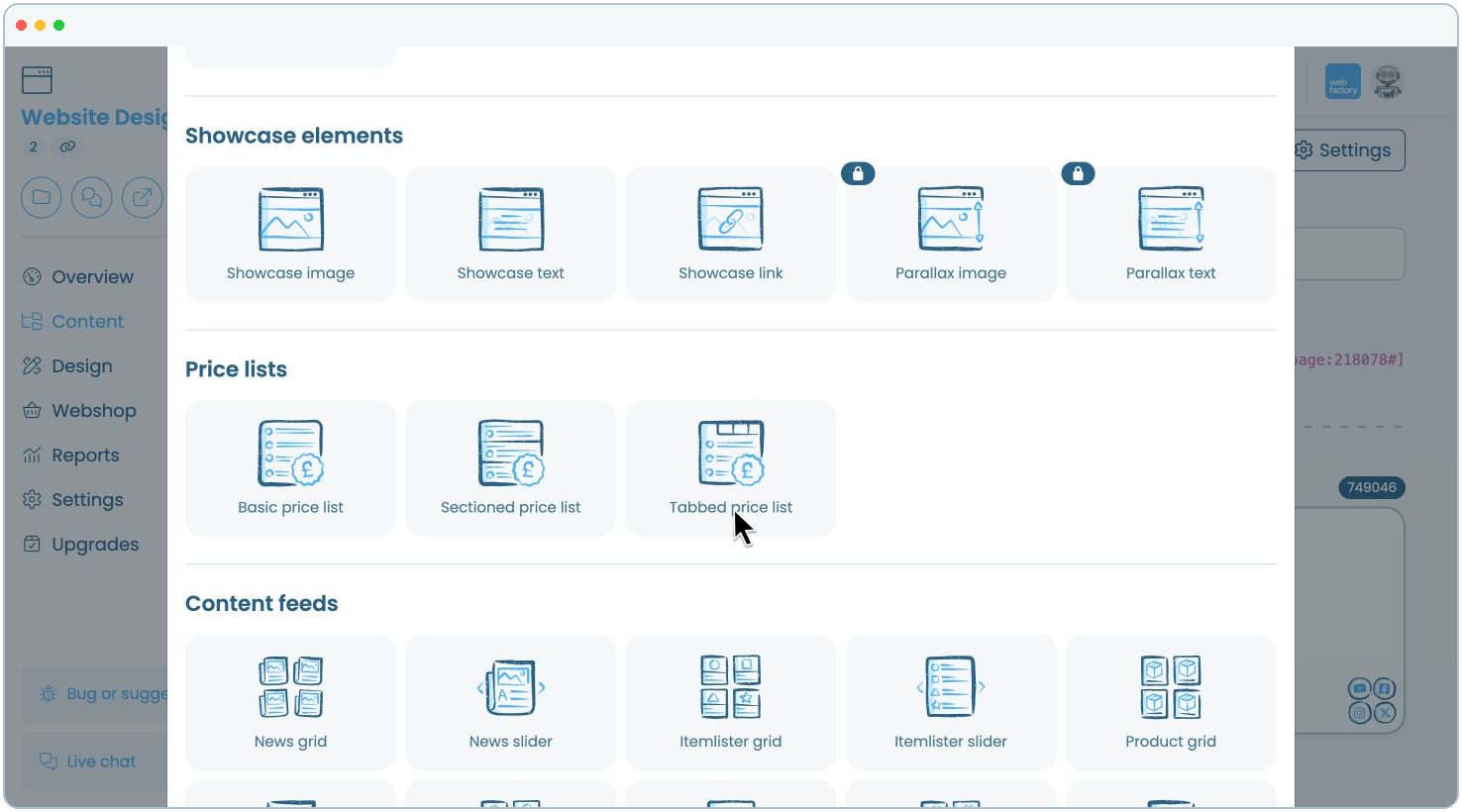Open the Design sidebar section
The height and width of the screenshot is (812, 1462).
(67, 366)
